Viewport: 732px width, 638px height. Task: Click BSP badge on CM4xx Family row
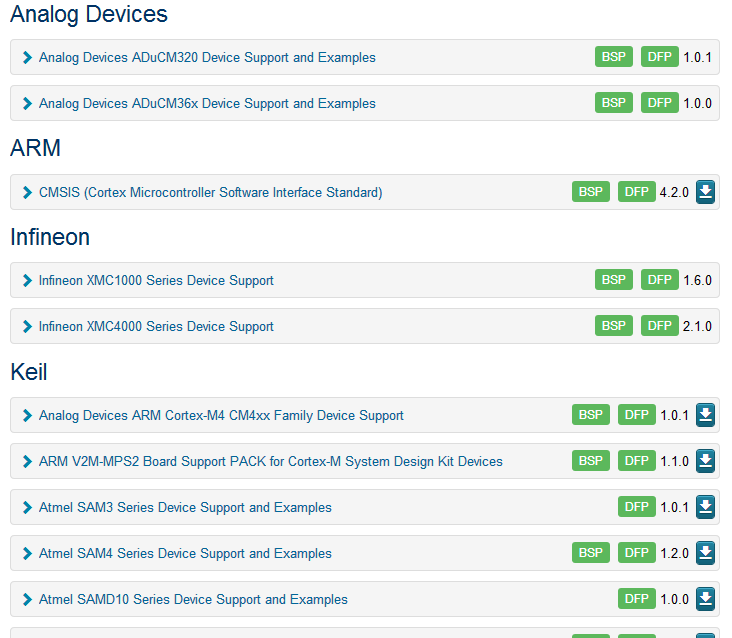coord(591,414)
